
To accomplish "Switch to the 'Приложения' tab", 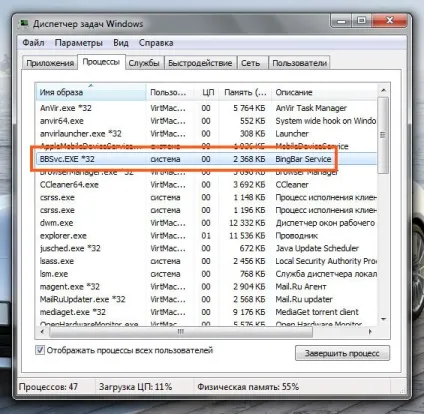I will click(50, 63).
